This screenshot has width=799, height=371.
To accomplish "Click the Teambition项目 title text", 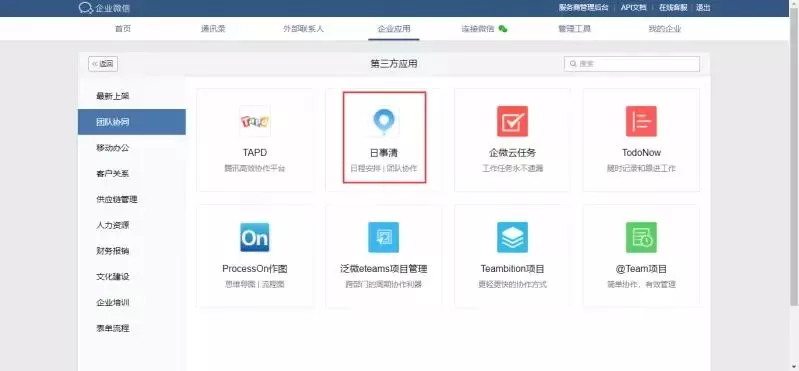I will tap(512, 269).
